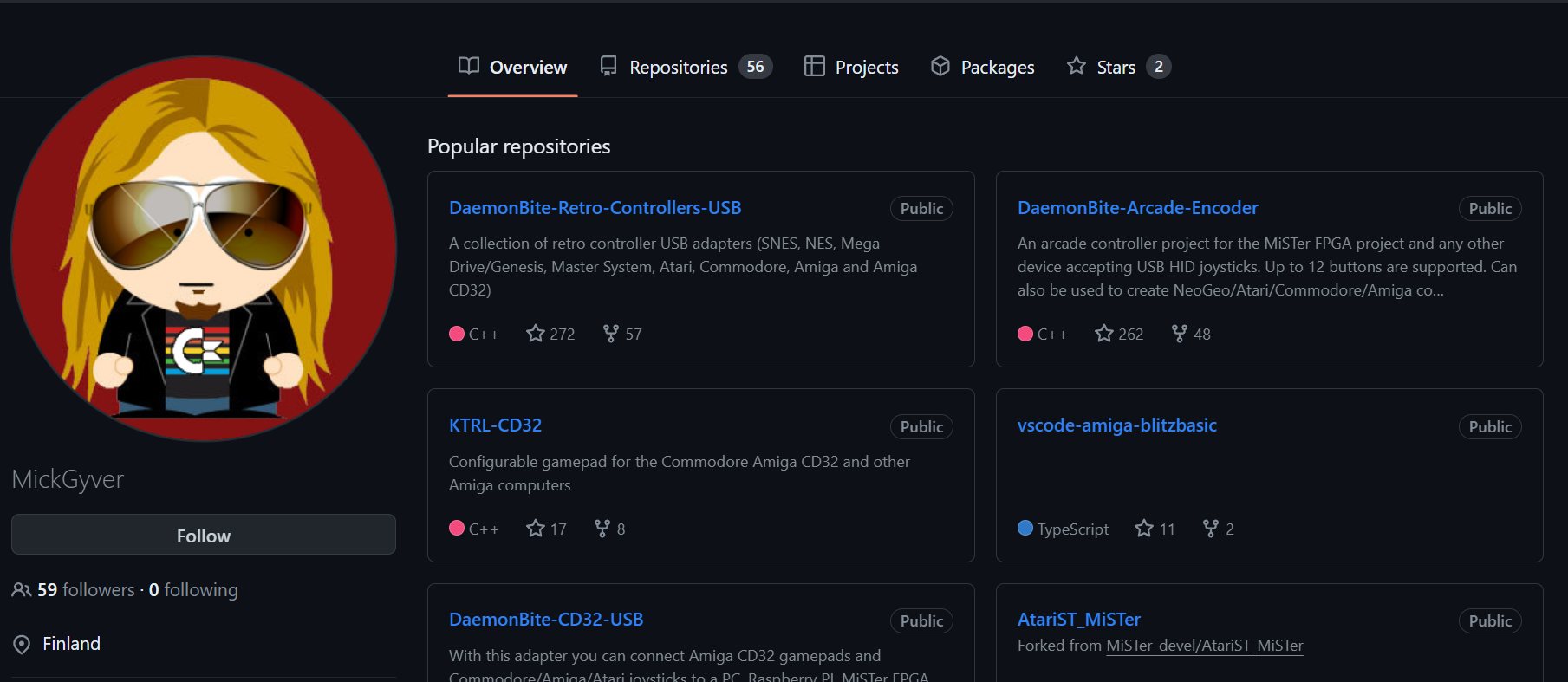Click Public badge on DaemonBite-Retro-Controllers-USB

point(921,208)
